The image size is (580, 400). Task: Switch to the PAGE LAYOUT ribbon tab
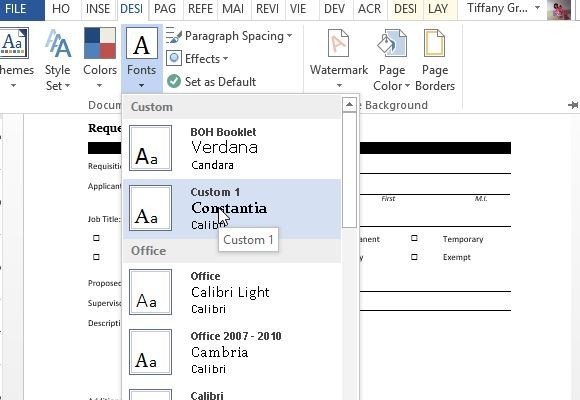165,9
